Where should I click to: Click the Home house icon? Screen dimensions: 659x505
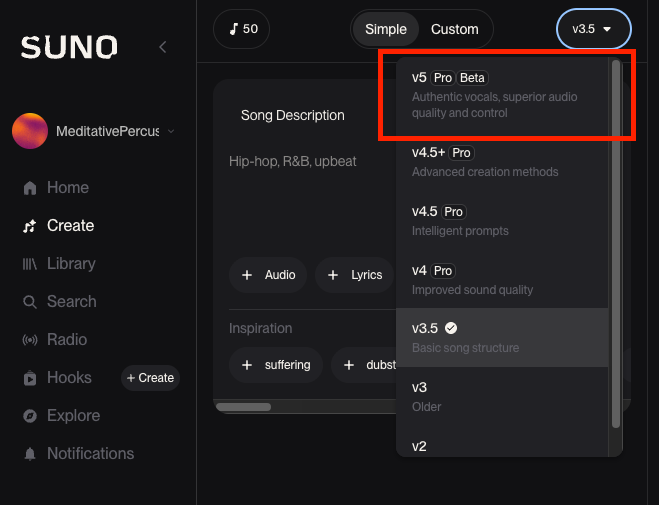(30, 188)
